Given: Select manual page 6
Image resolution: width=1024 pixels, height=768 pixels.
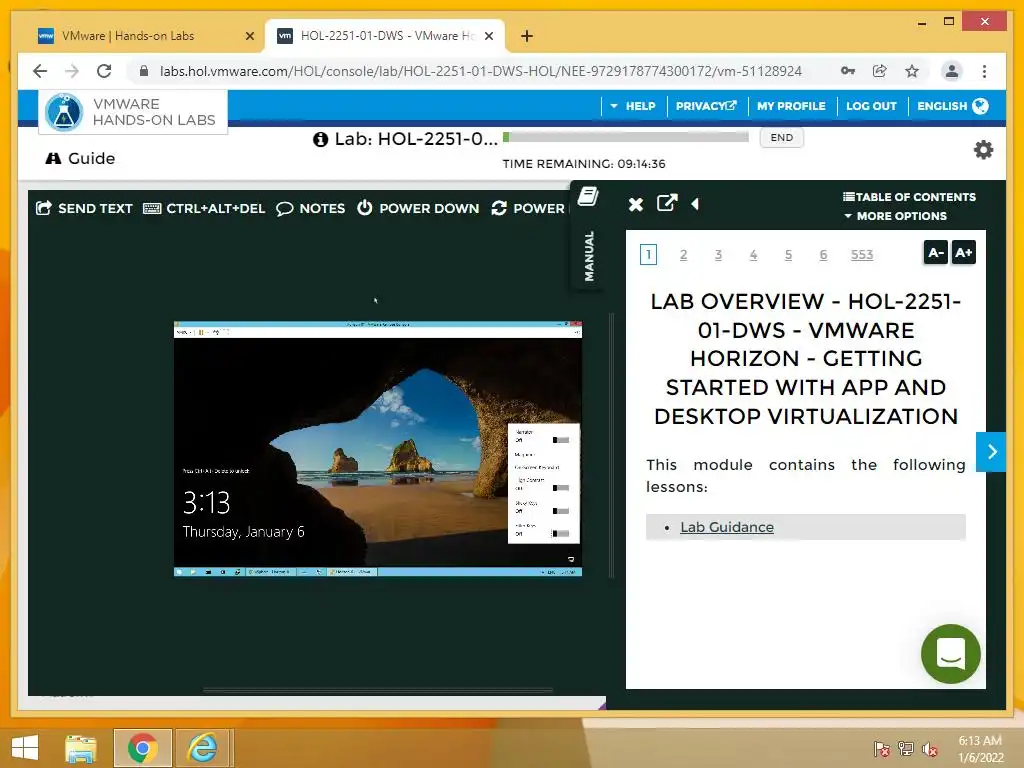Looking at the screenshot, I should click(x=823, y=255).
